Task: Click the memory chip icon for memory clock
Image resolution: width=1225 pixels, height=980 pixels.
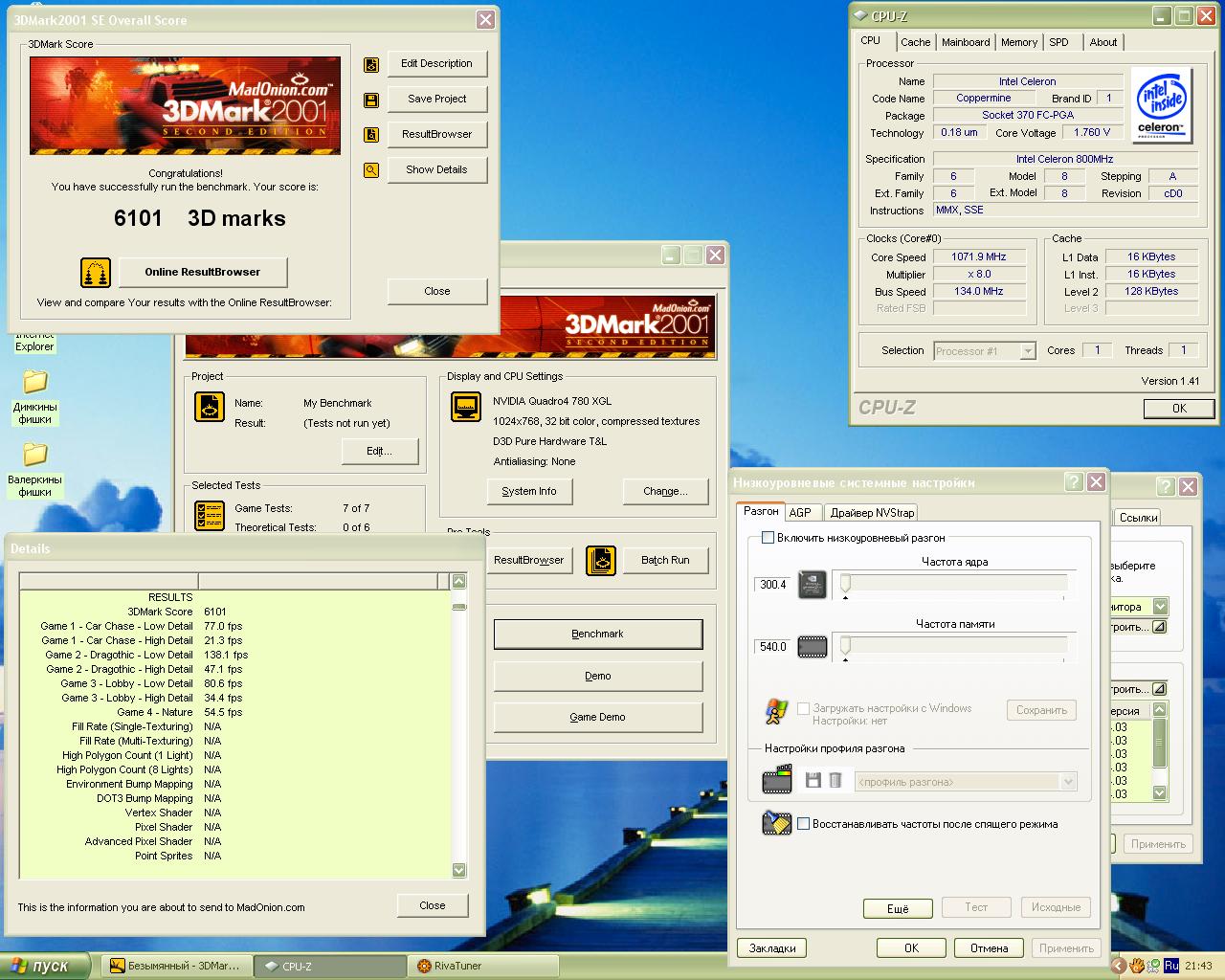Action: tap(813, 647)
